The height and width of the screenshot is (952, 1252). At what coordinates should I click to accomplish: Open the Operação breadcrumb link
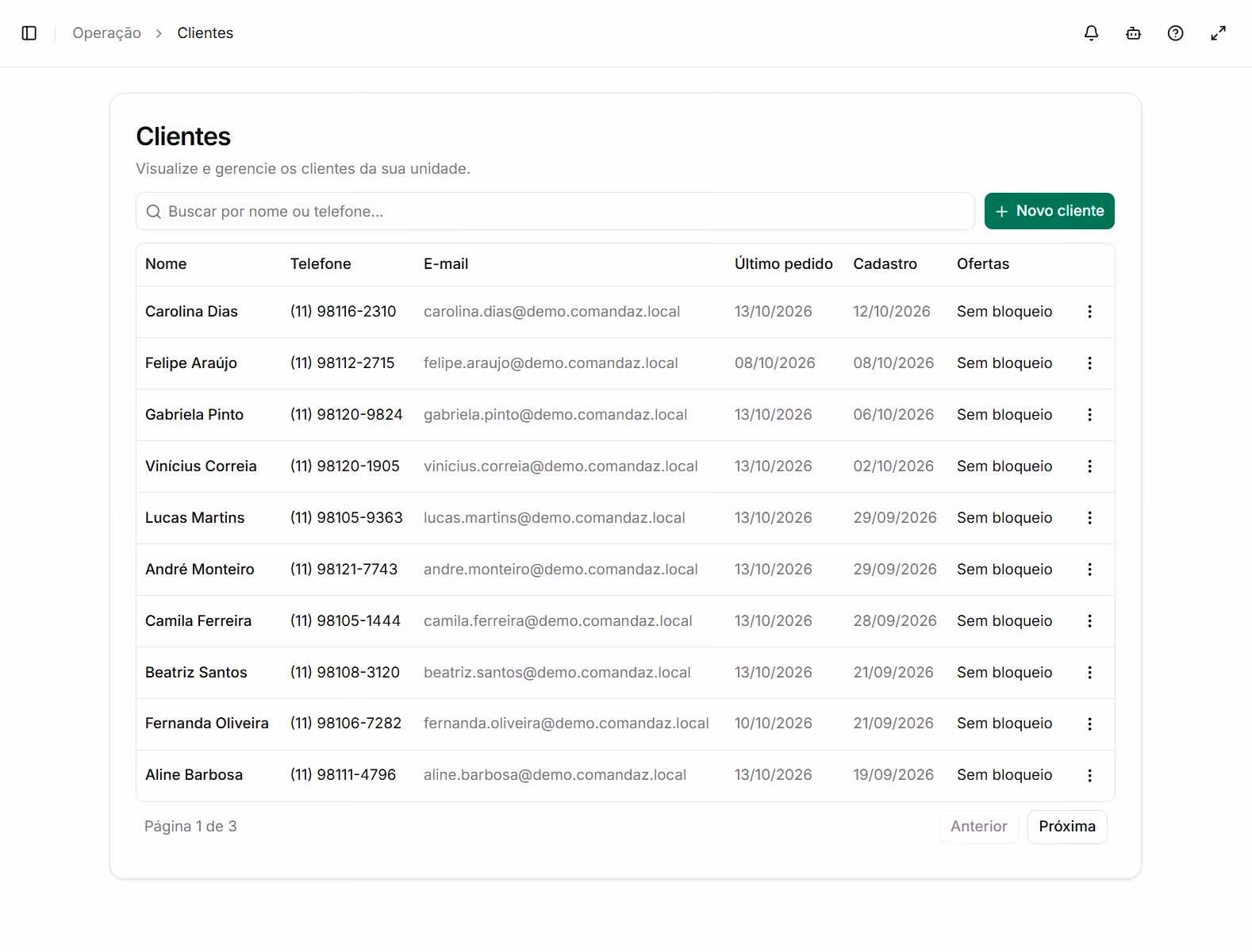(x=107, y=33)
